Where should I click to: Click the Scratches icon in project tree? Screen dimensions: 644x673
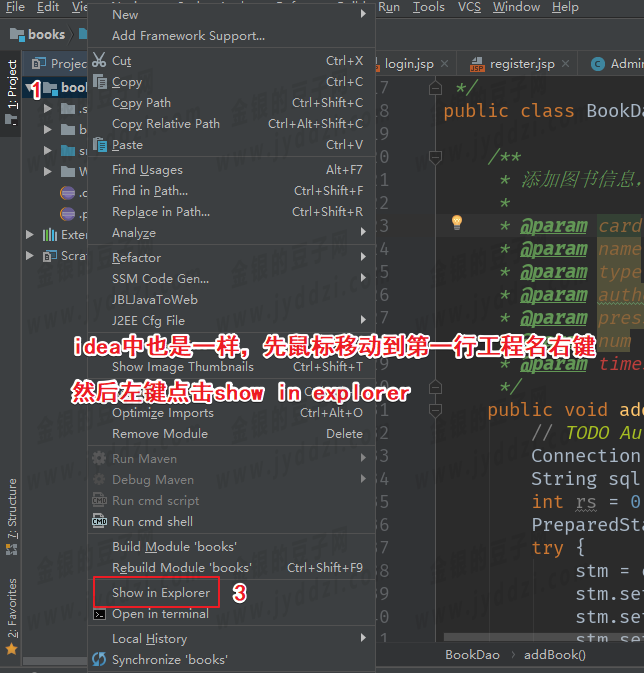(50, 256)
